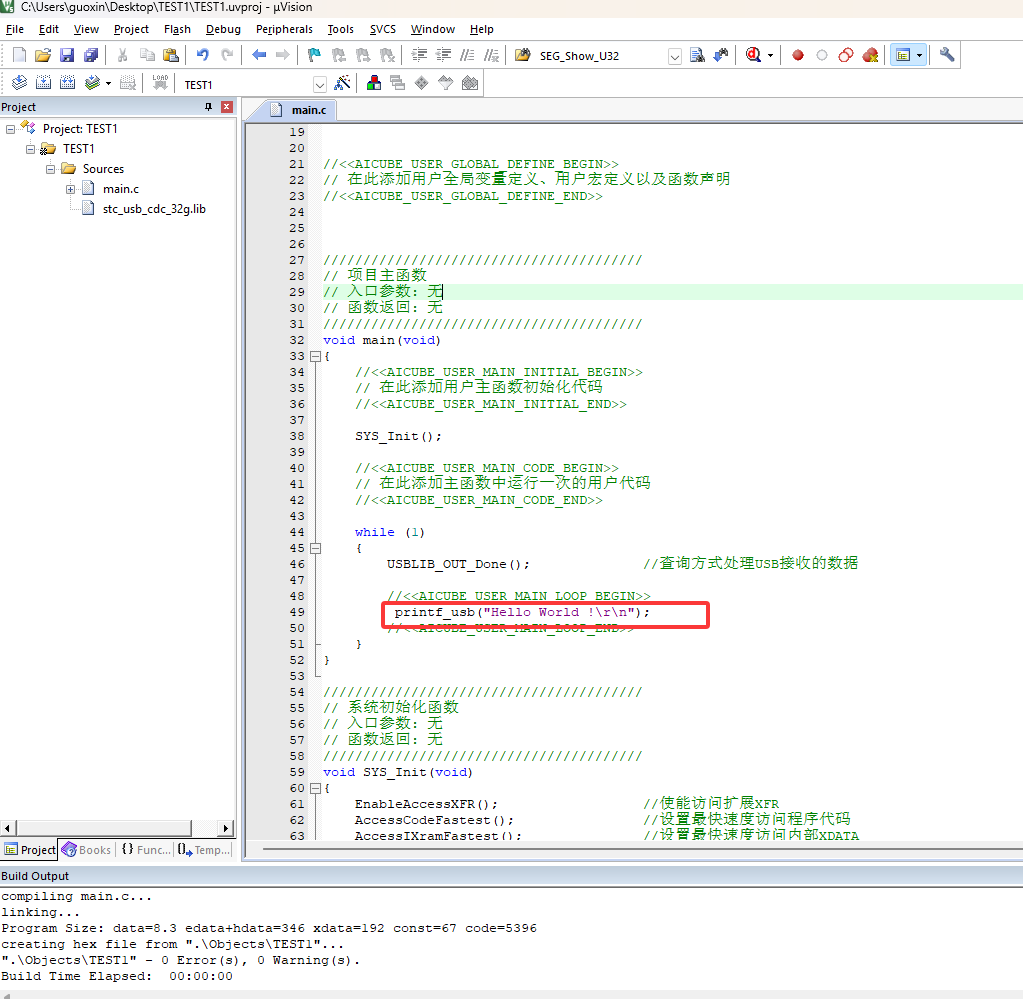Open the Peripherals menu
The image size is (1023, 999).
click(284, 29)
